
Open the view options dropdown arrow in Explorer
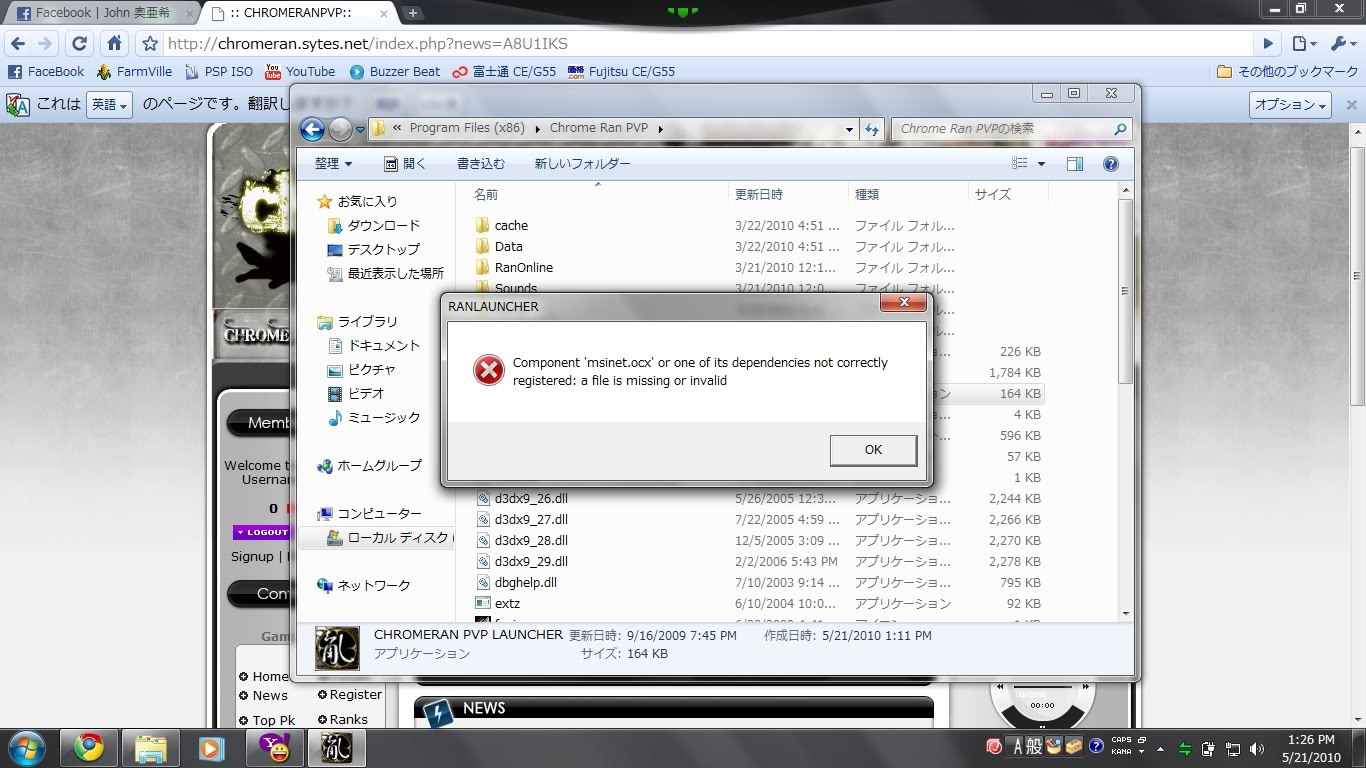coord(1041,164)
